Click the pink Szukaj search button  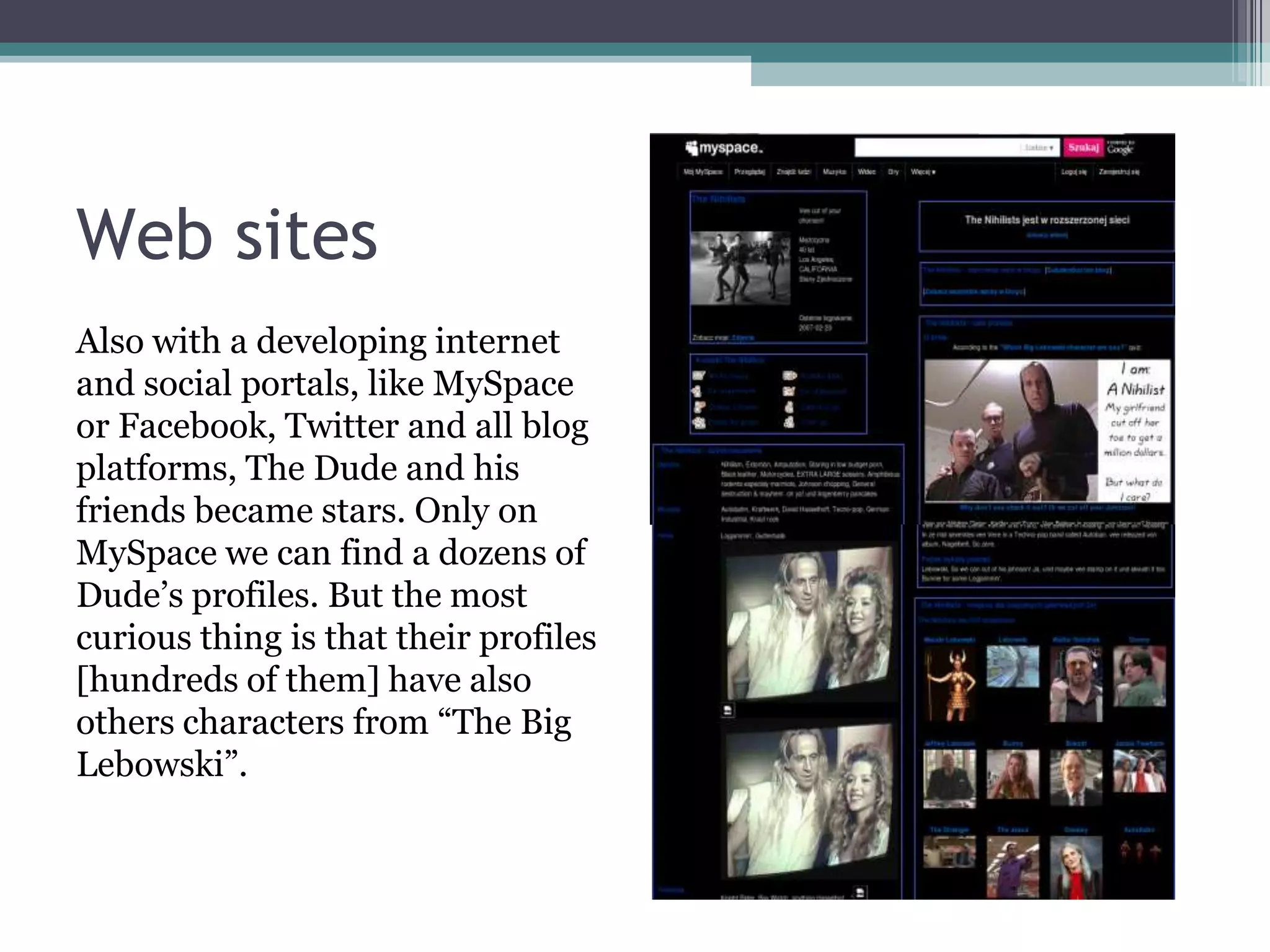[1083, 148]
